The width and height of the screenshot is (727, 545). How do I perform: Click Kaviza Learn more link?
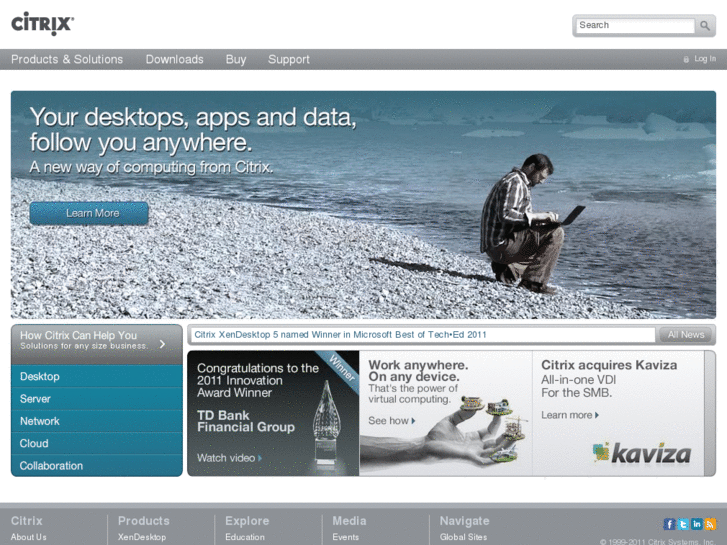(570, 415)
